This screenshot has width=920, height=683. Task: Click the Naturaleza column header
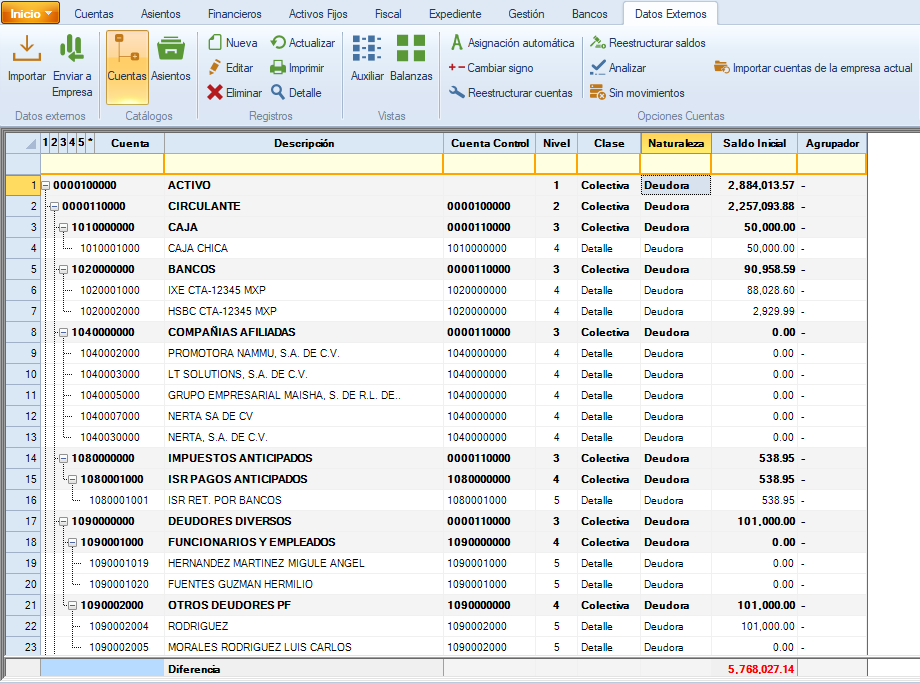coord(676,143)
